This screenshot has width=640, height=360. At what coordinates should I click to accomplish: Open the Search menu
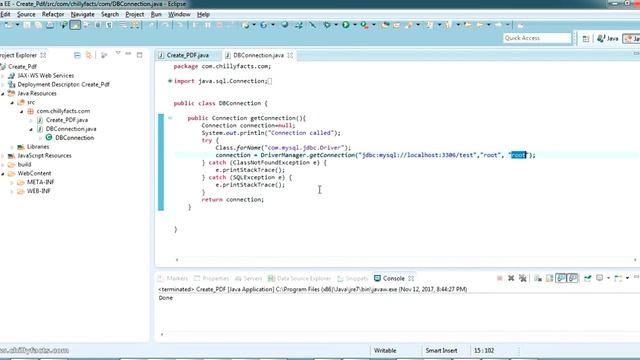[110, 14]
